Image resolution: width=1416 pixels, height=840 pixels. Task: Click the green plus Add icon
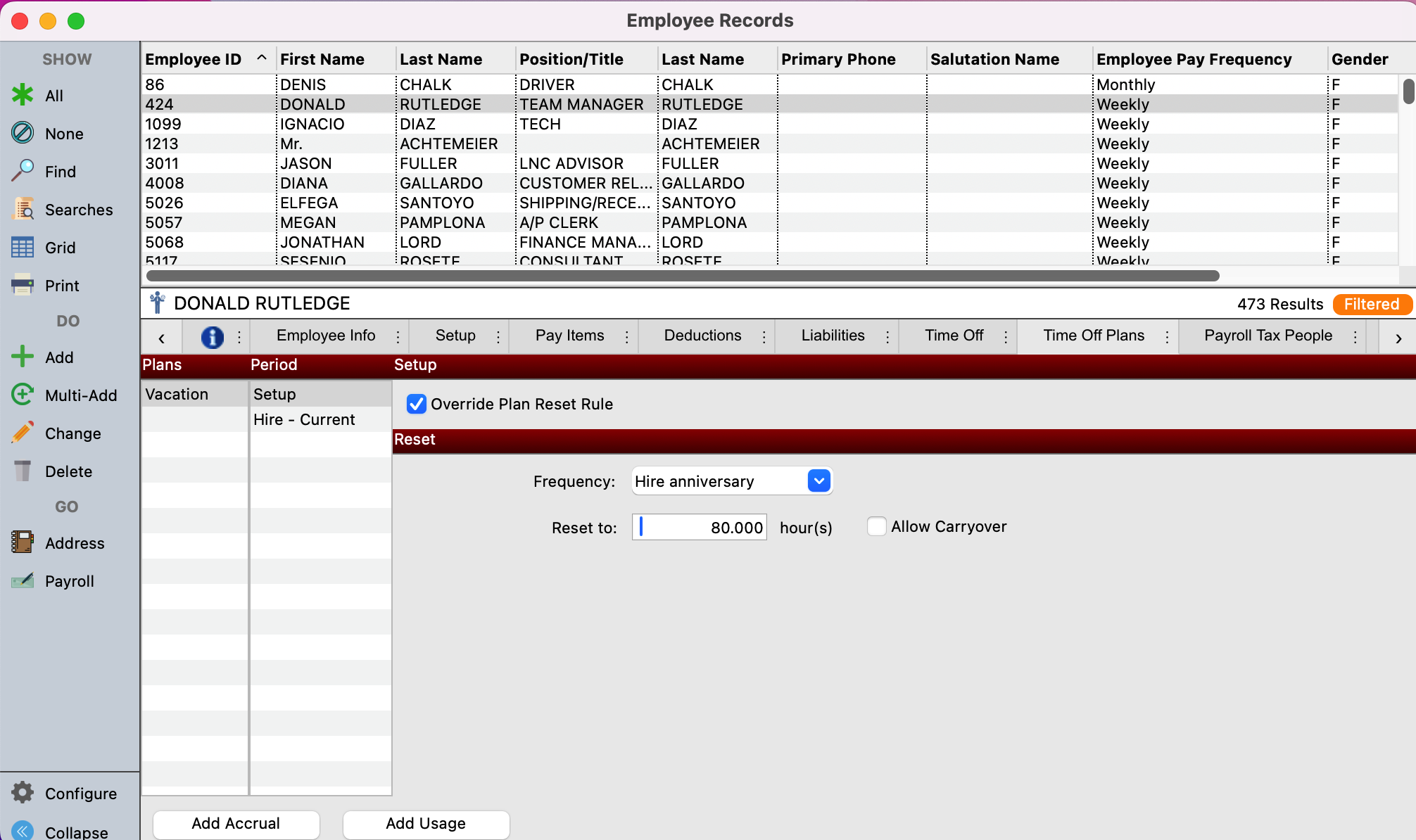[x=23, y=357]
